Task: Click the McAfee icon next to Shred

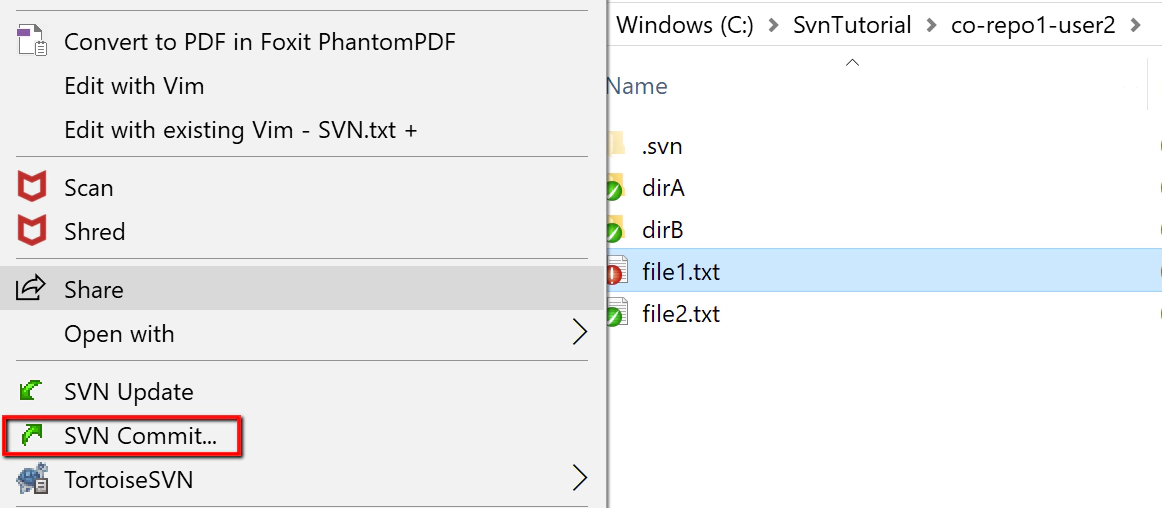Action: [x=32, y=231]
